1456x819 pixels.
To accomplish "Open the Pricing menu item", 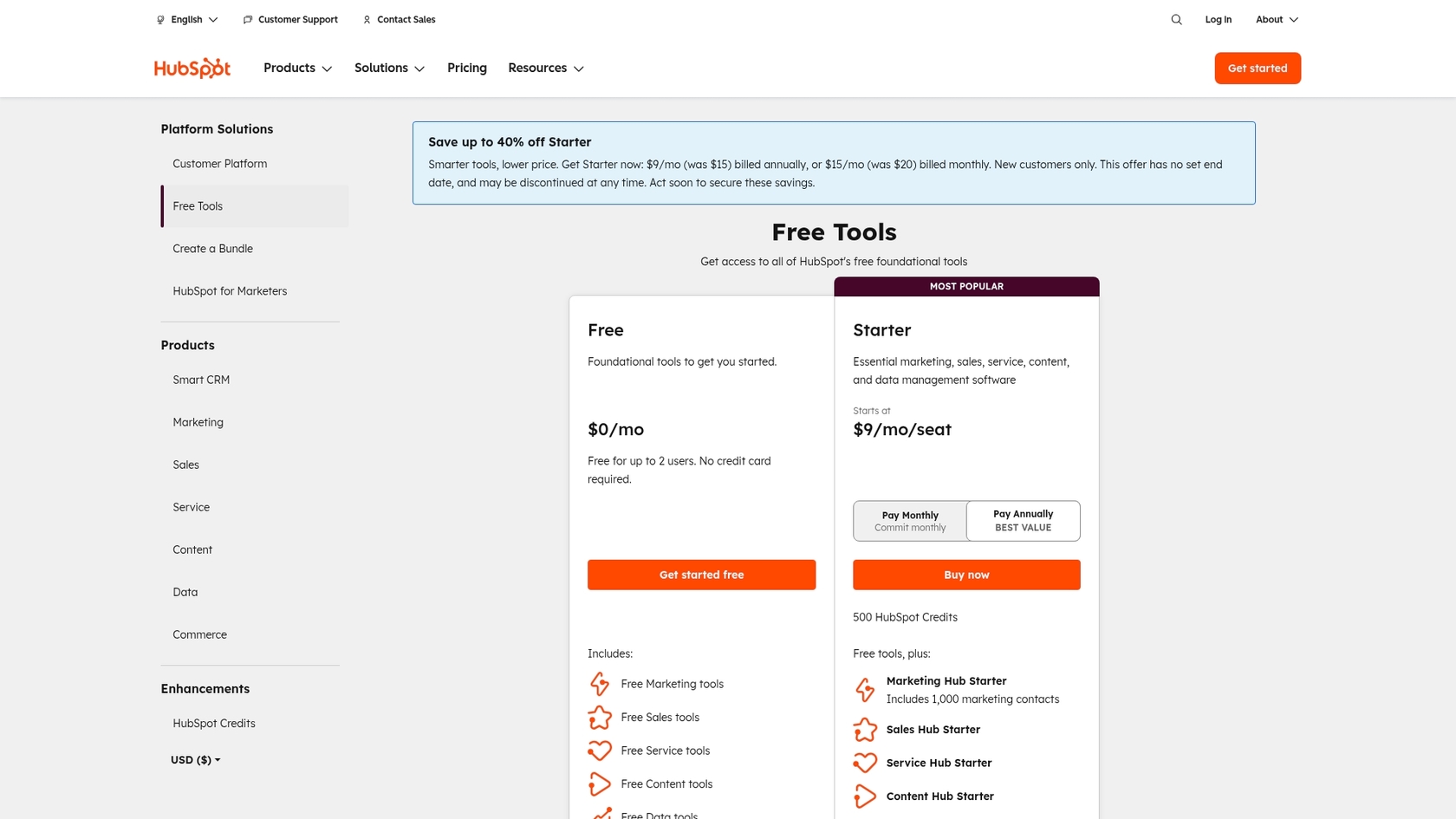I will [466, 68].
